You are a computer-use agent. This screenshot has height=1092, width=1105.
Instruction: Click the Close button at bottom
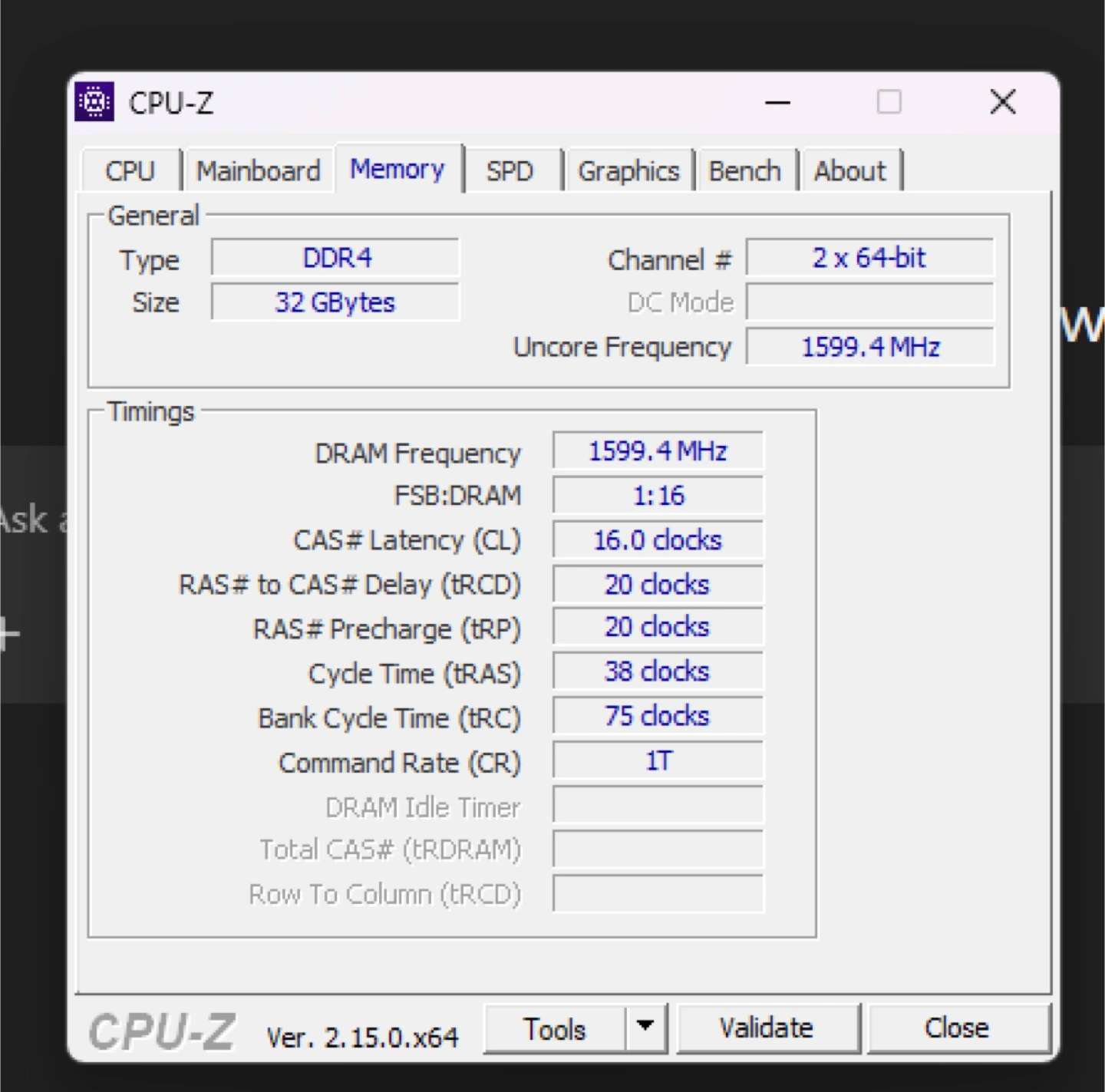click(x=957, y=1028)
